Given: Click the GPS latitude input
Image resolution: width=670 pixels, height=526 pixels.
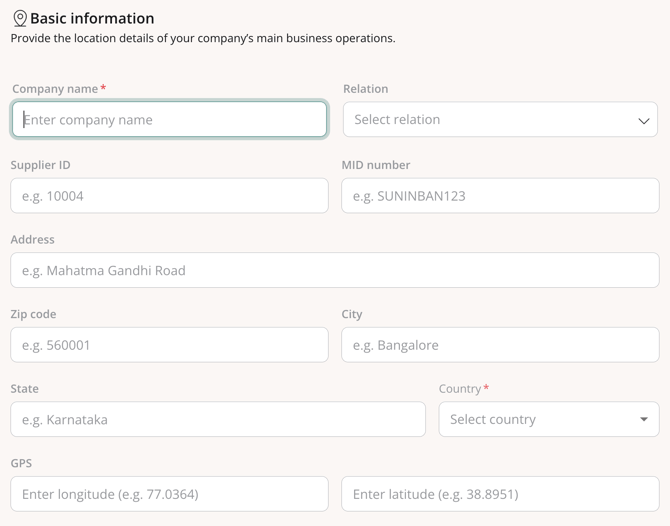Looking at the screenshot, I should tap(499, 494).
